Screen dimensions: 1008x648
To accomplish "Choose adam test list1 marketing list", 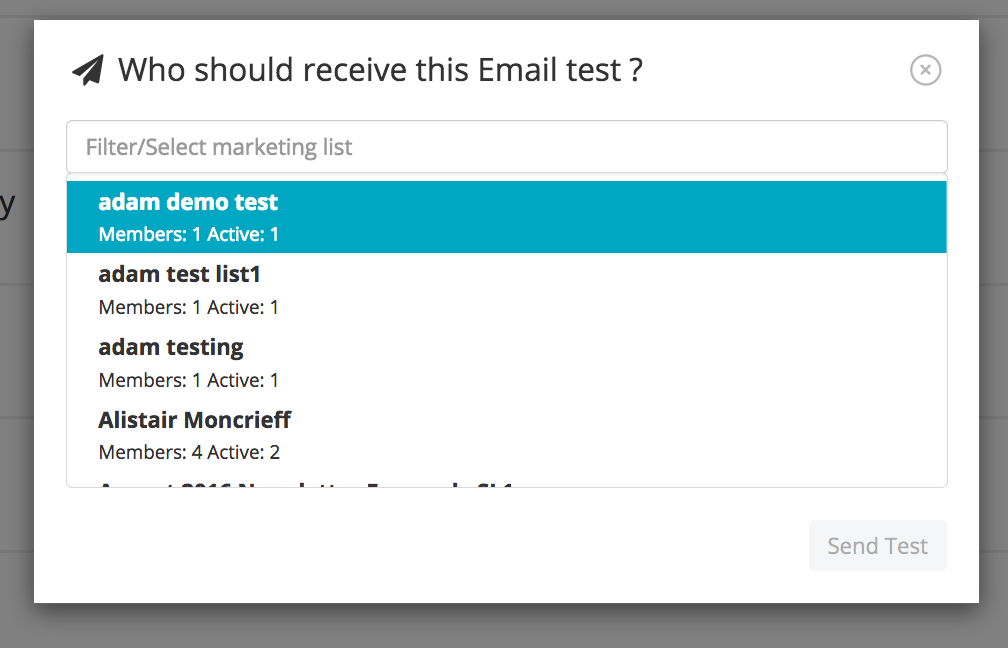I will pos(507,289).
